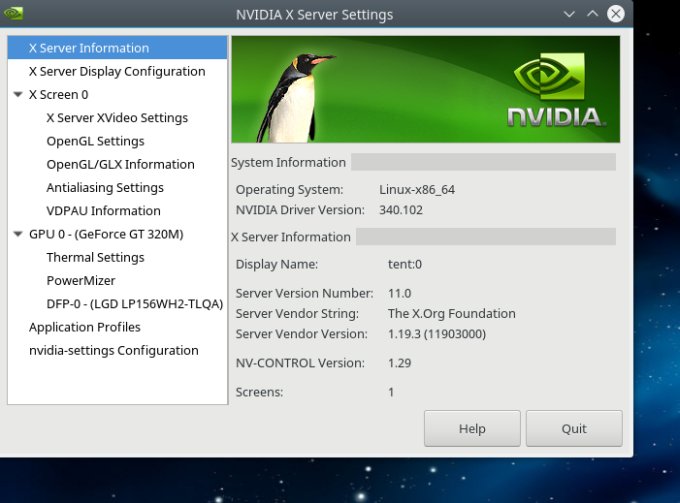Open Antialiasing Settings
The width and height of the screenshot is (680, 503).
click(105, 188)
